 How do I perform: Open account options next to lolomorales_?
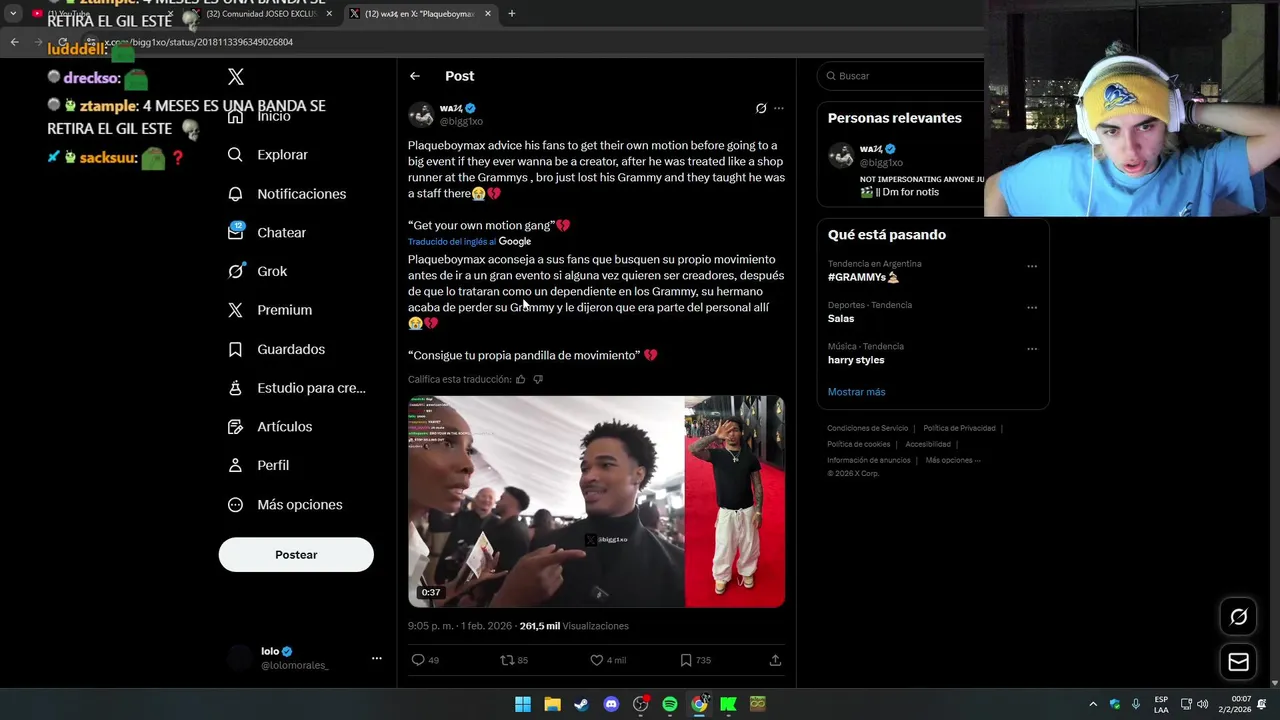(377, 658)
